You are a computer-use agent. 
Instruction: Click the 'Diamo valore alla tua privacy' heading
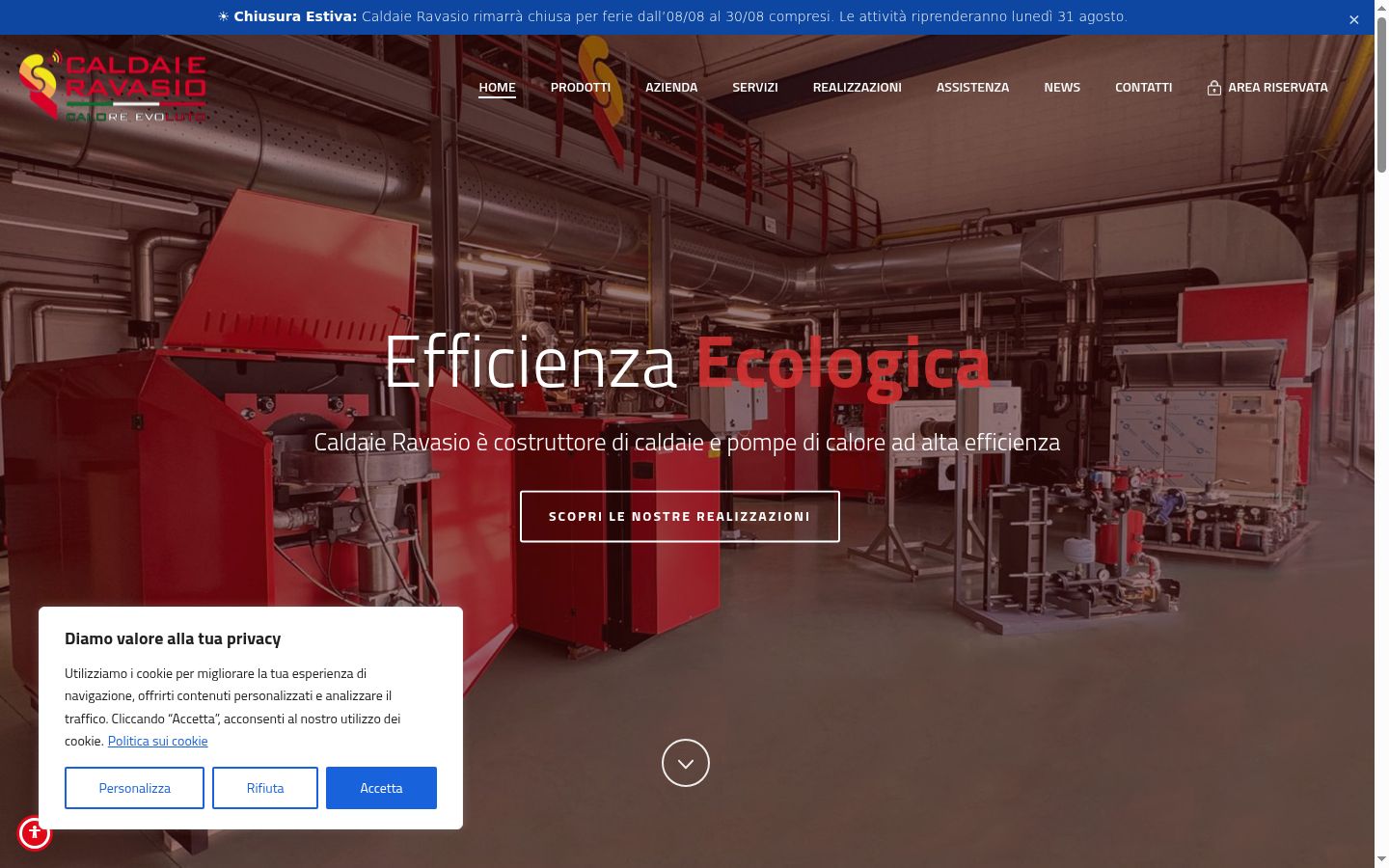pos(173,638)
